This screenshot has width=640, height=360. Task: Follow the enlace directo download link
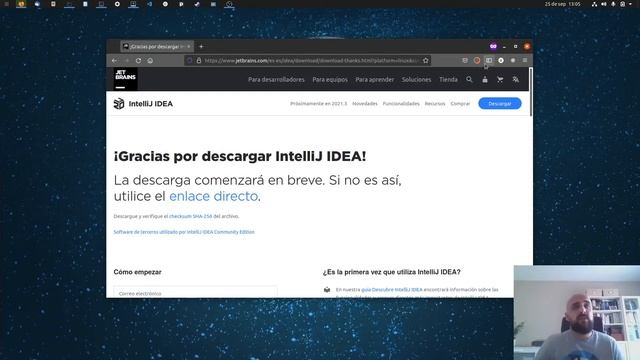(213, 196)
